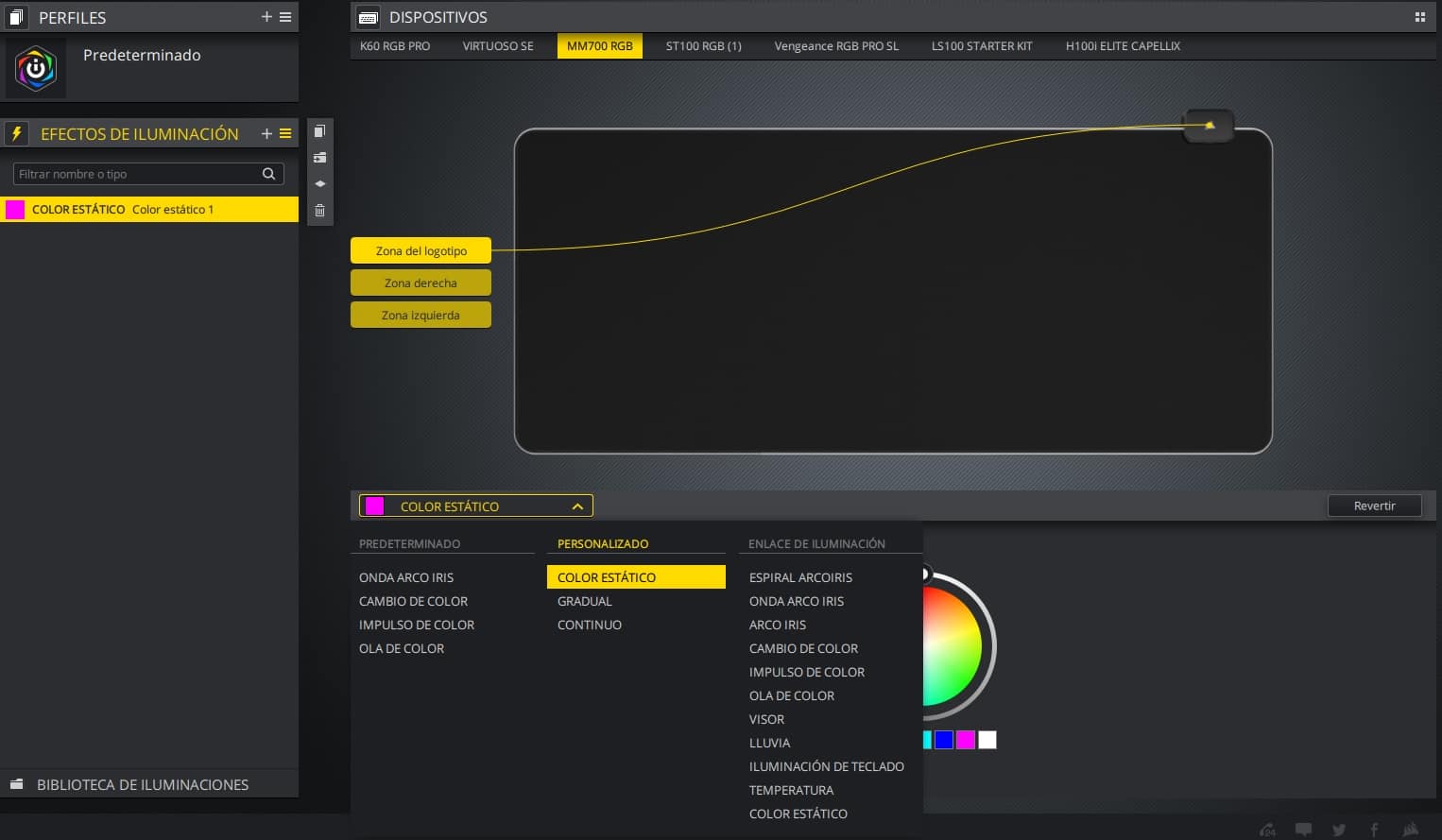Open the Efectos de Iluminación hamburger menu
This screenshot has width=1442, height=840.
tap(285, 134)
